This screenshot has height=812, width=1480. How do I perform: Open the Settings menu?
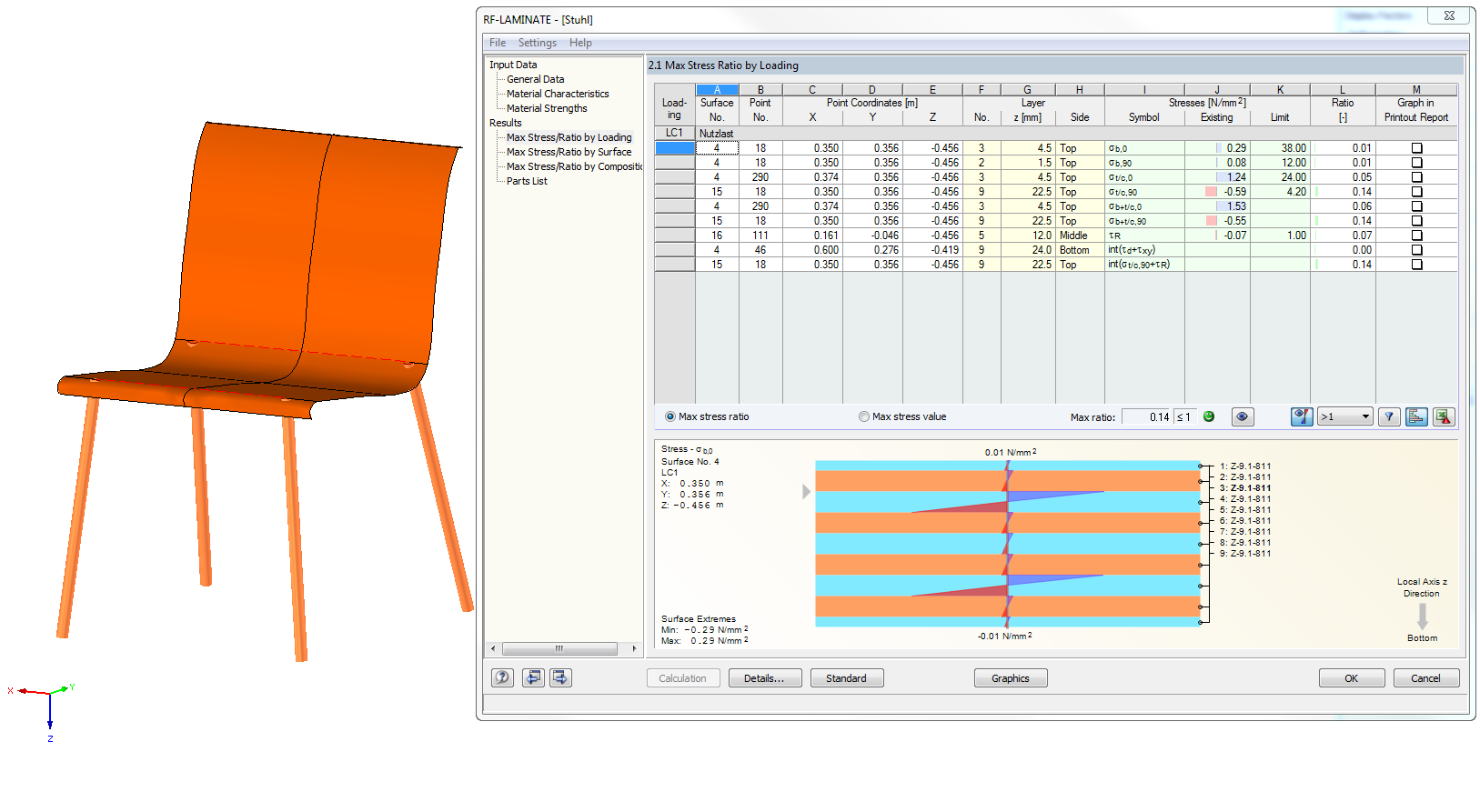(538, 43)
